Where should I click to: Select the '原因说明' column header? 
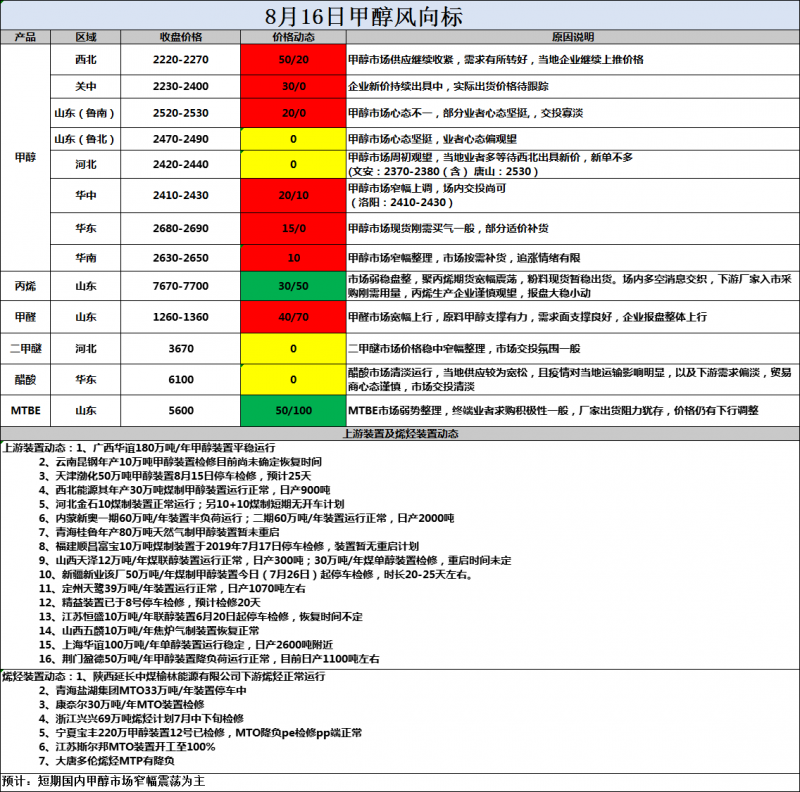point(572,37)
